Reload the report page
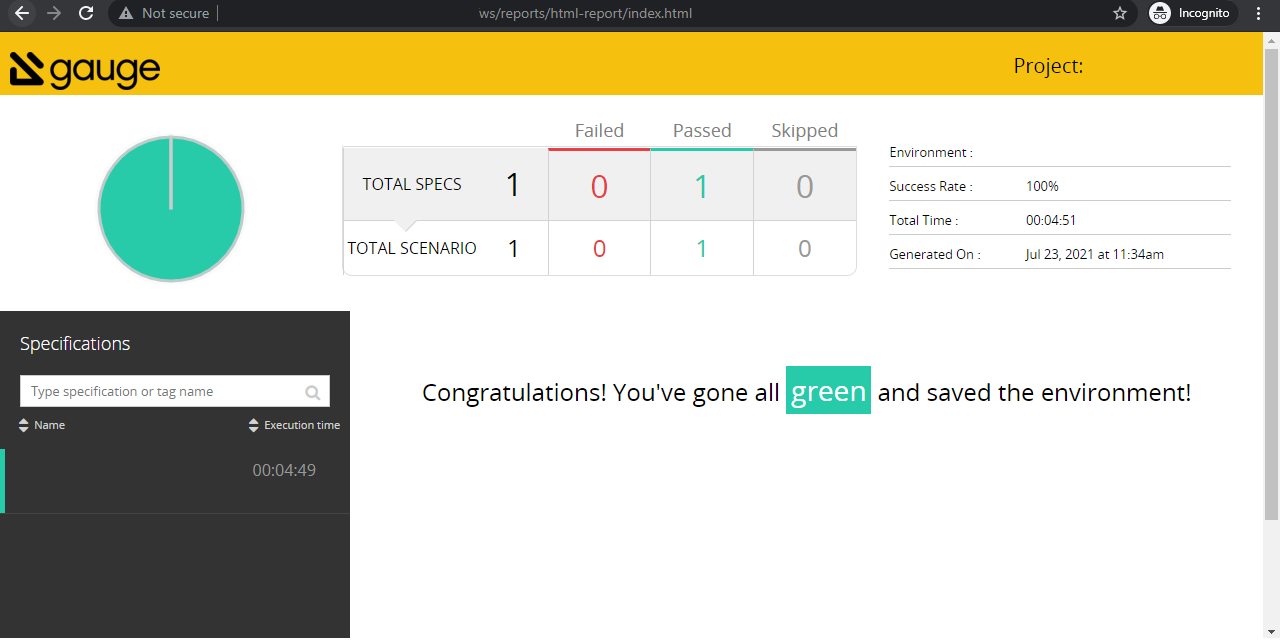This screenshot has width=1280, height=640. pyautogui.click(x=86, y=14)
